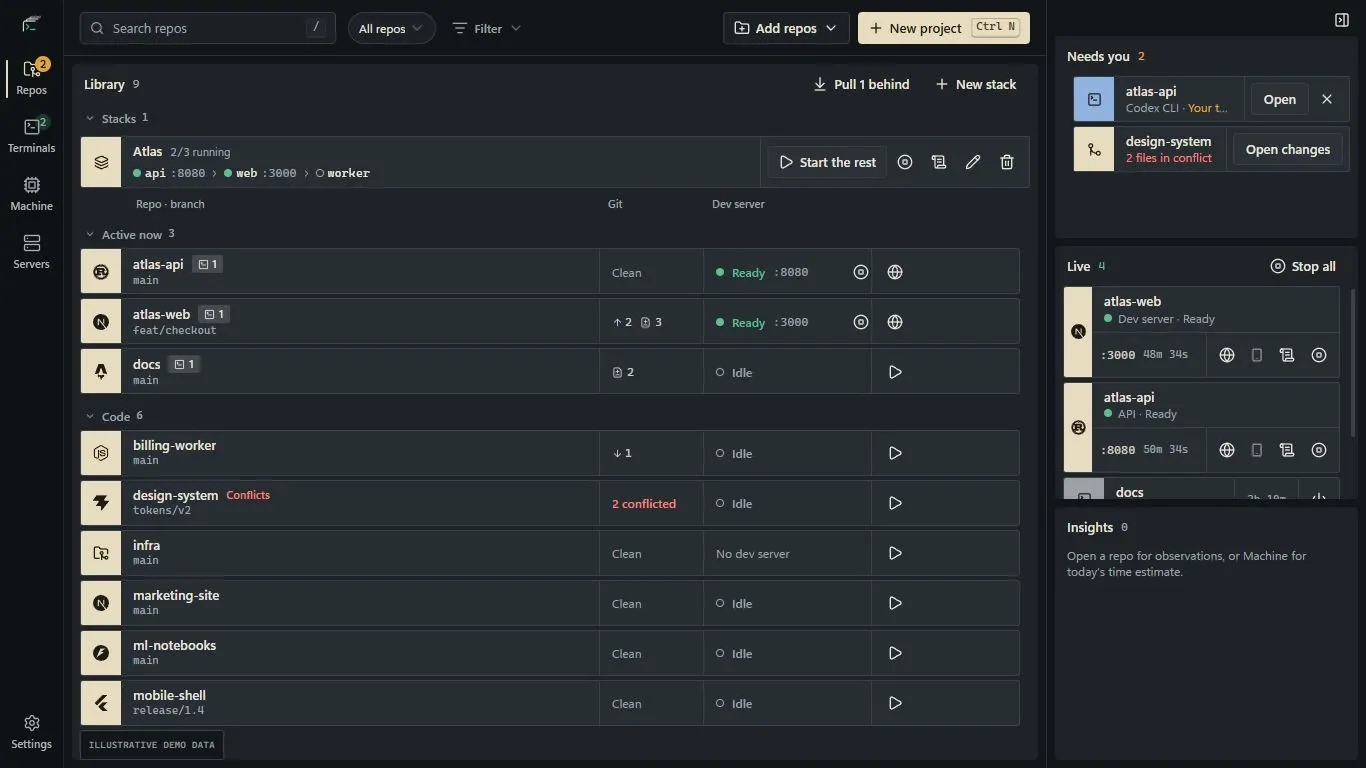
Task: Open the Machine sidebar section
Action: [31, 194]
